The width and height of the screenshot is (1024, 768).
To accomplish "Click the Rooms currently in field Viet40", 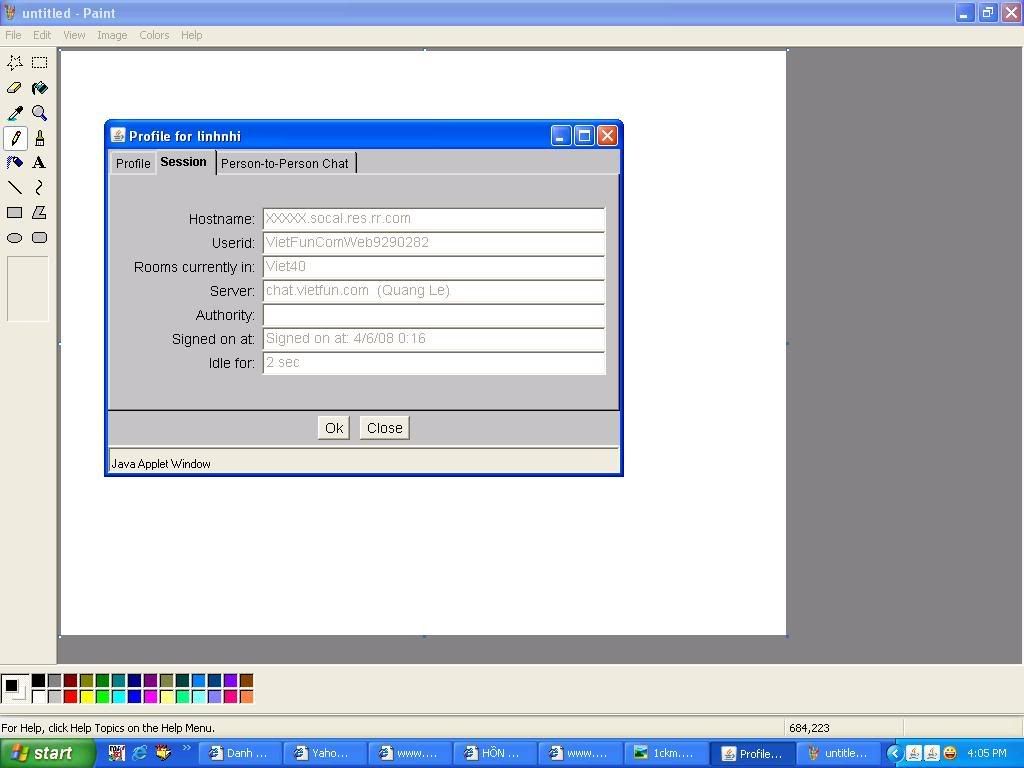I will coord(434,267).
